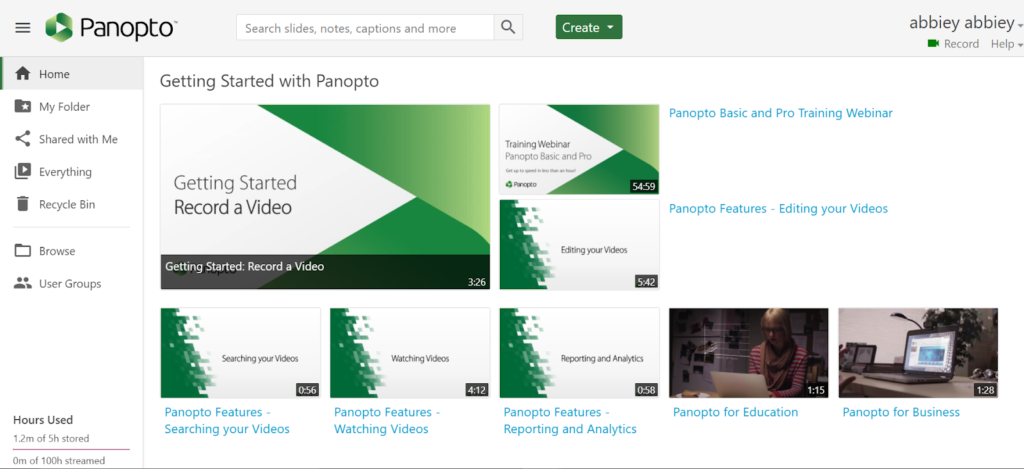The height and width of the screenshot is (469, 1024).
Task: Open Everything in the sidebar
Action: pyautogui.click(x=72, y=172)
